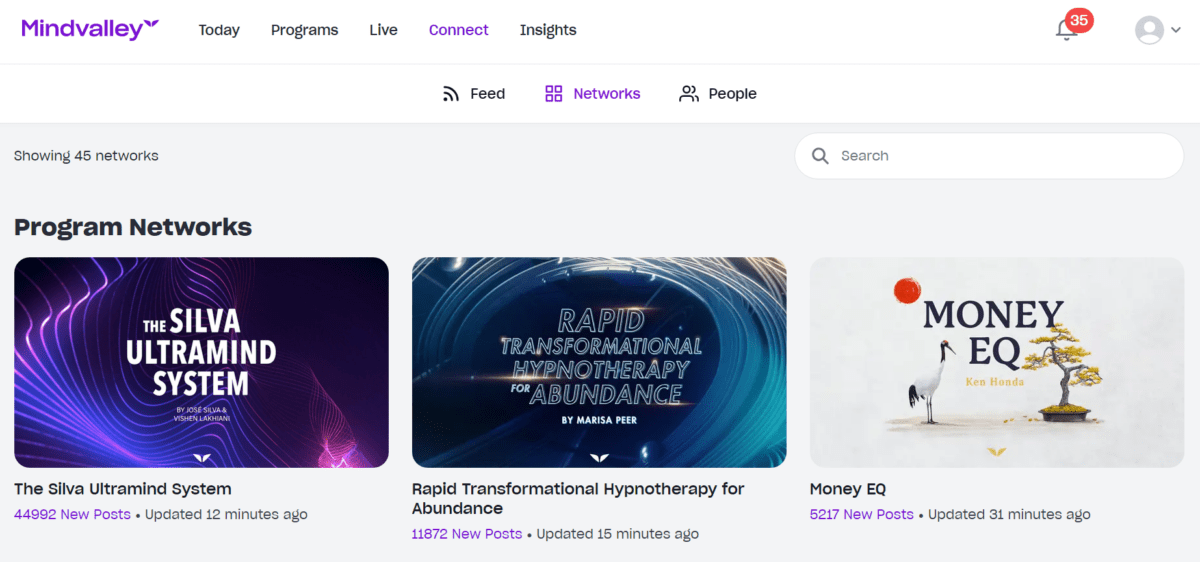
Task: Open the notifications bell icon
Action: (1066, 30)
